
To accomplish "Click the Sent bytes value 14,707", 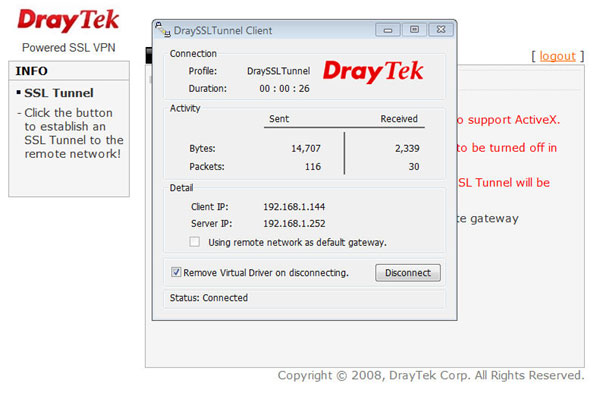I will click(x=306, y=148).
